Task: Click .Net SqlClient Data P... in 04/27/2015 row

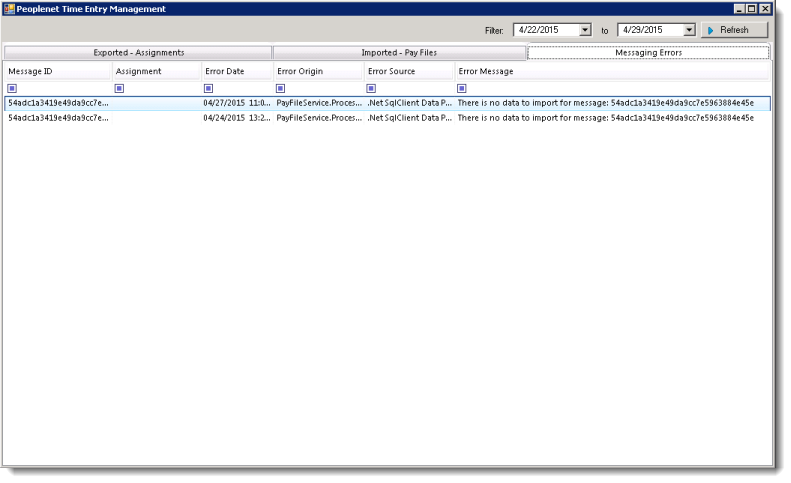Action: (410, 103)
